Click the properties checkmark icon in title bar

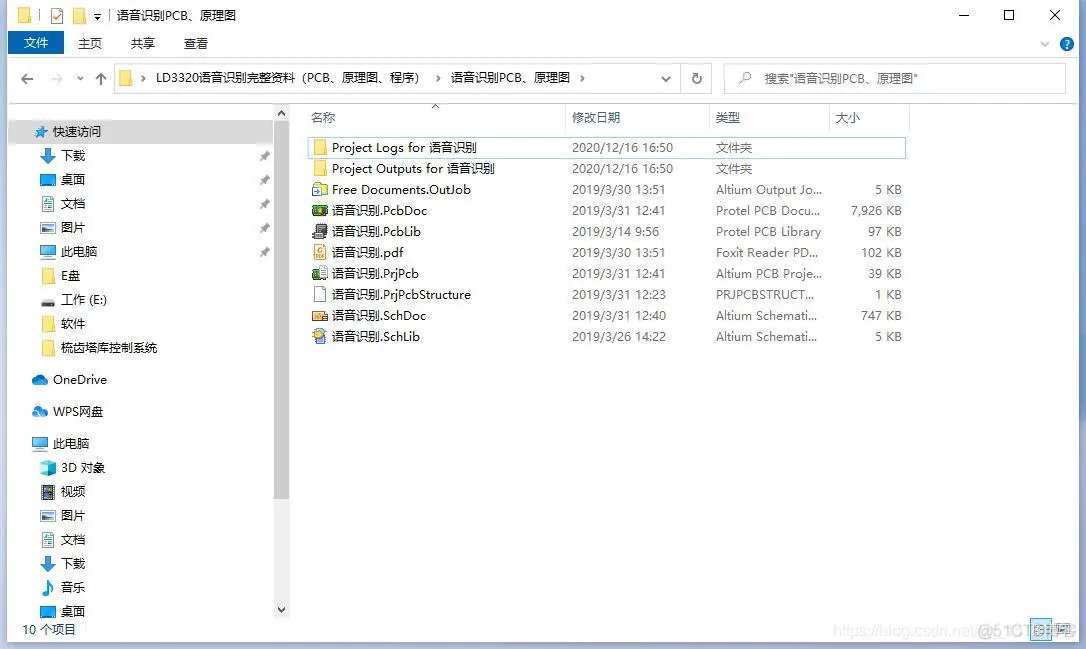[x=57, y=15]
